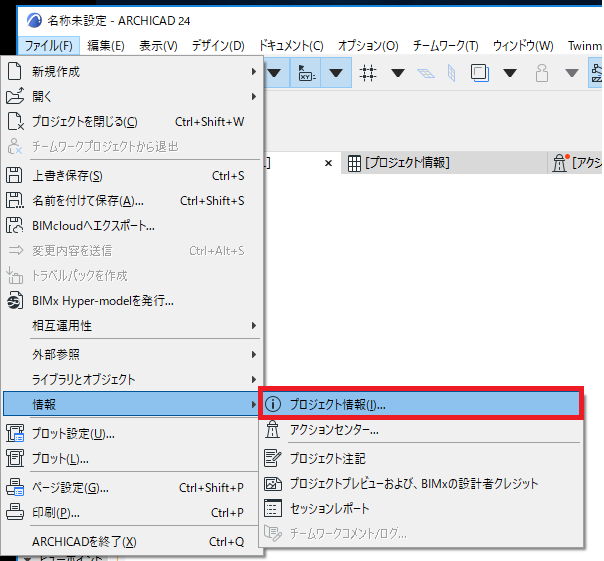Screen dimensions: 604x561
Task: Click the 印刷 printer icon
Action: point(15,512)
